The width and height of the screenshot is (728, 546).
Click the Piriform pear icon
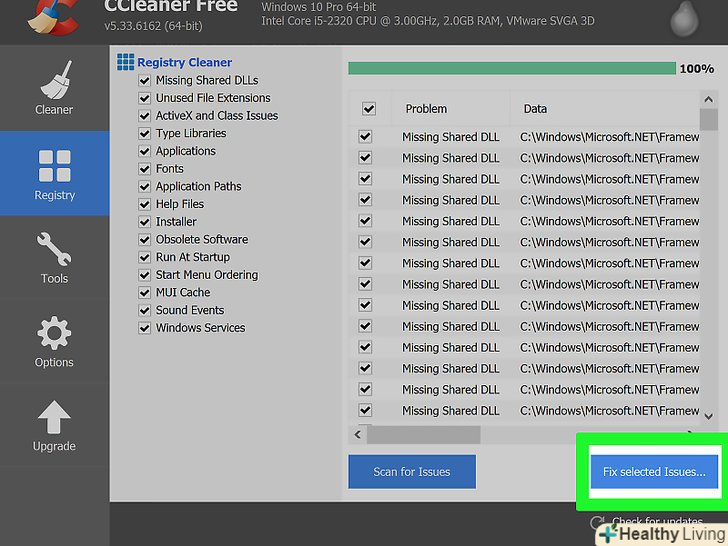tap(684, 19)
